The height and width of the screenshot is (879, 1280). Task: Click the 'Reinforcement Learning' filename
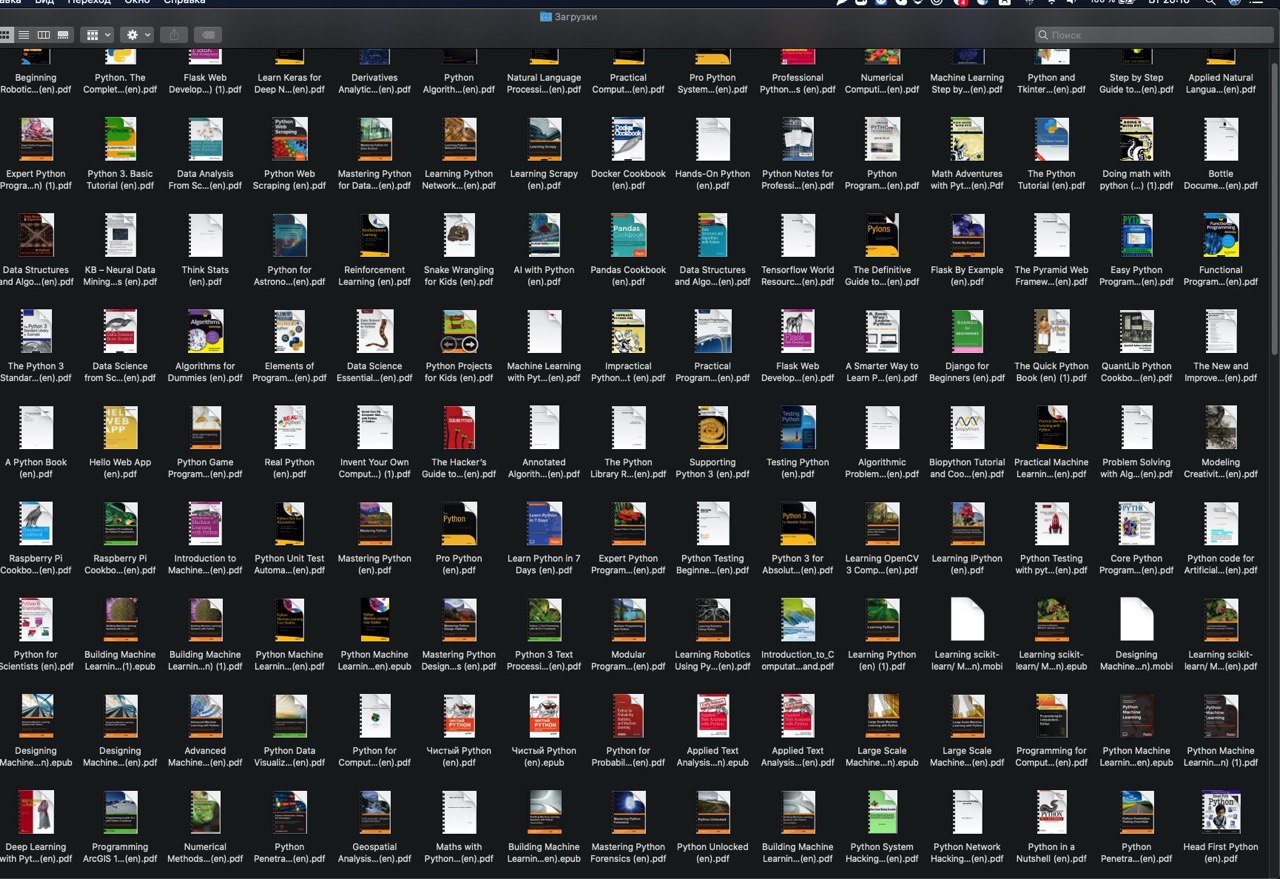[375, 276]
